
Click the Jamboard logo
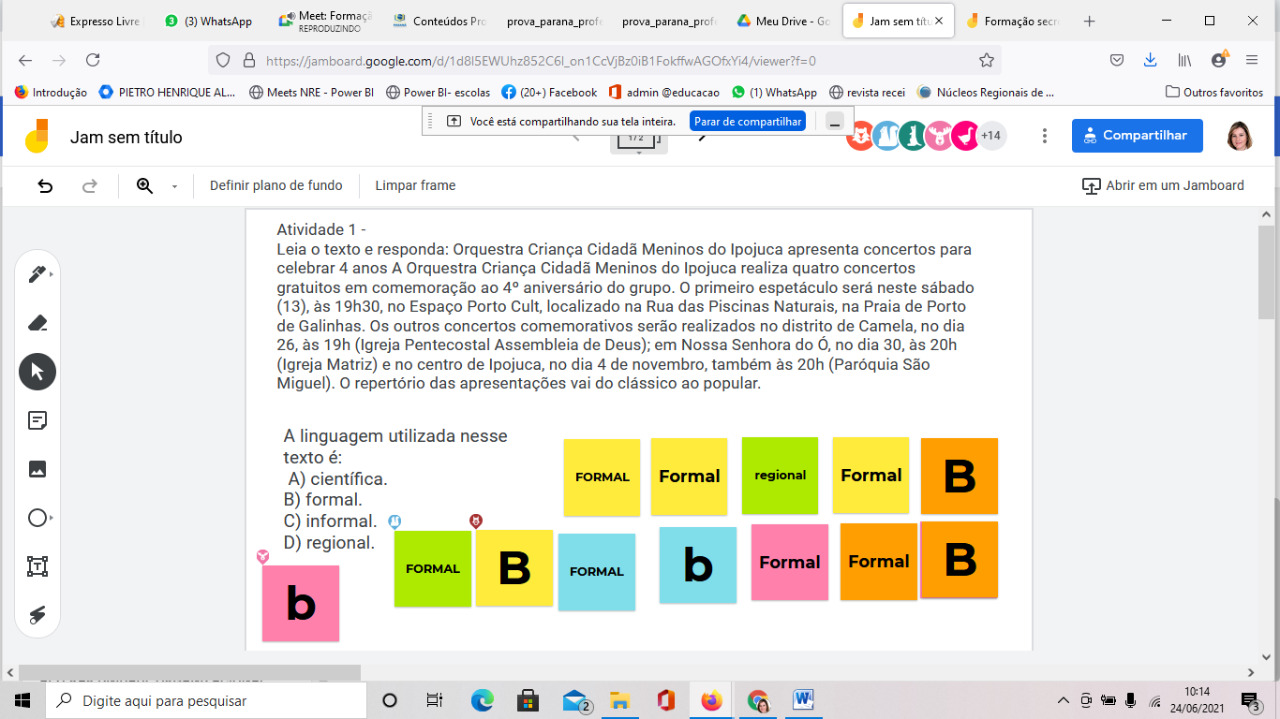[36, 136]
